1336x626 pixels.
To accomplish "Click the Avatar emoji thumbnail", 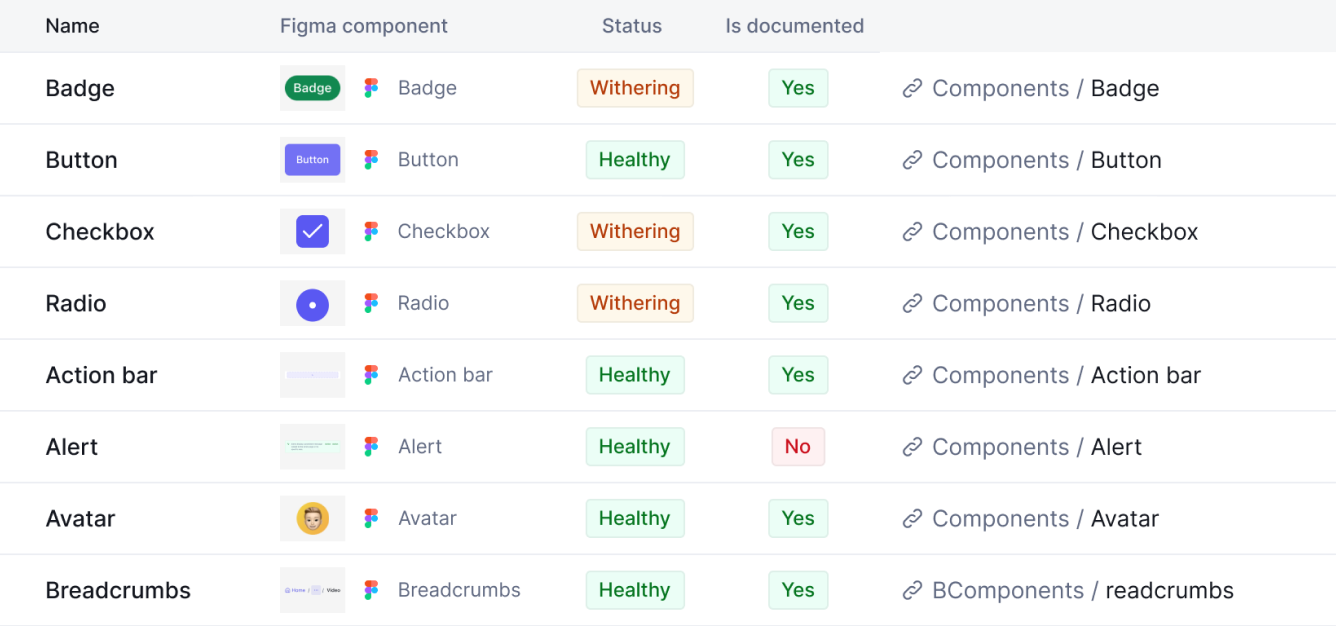I will tap(312, 518).
